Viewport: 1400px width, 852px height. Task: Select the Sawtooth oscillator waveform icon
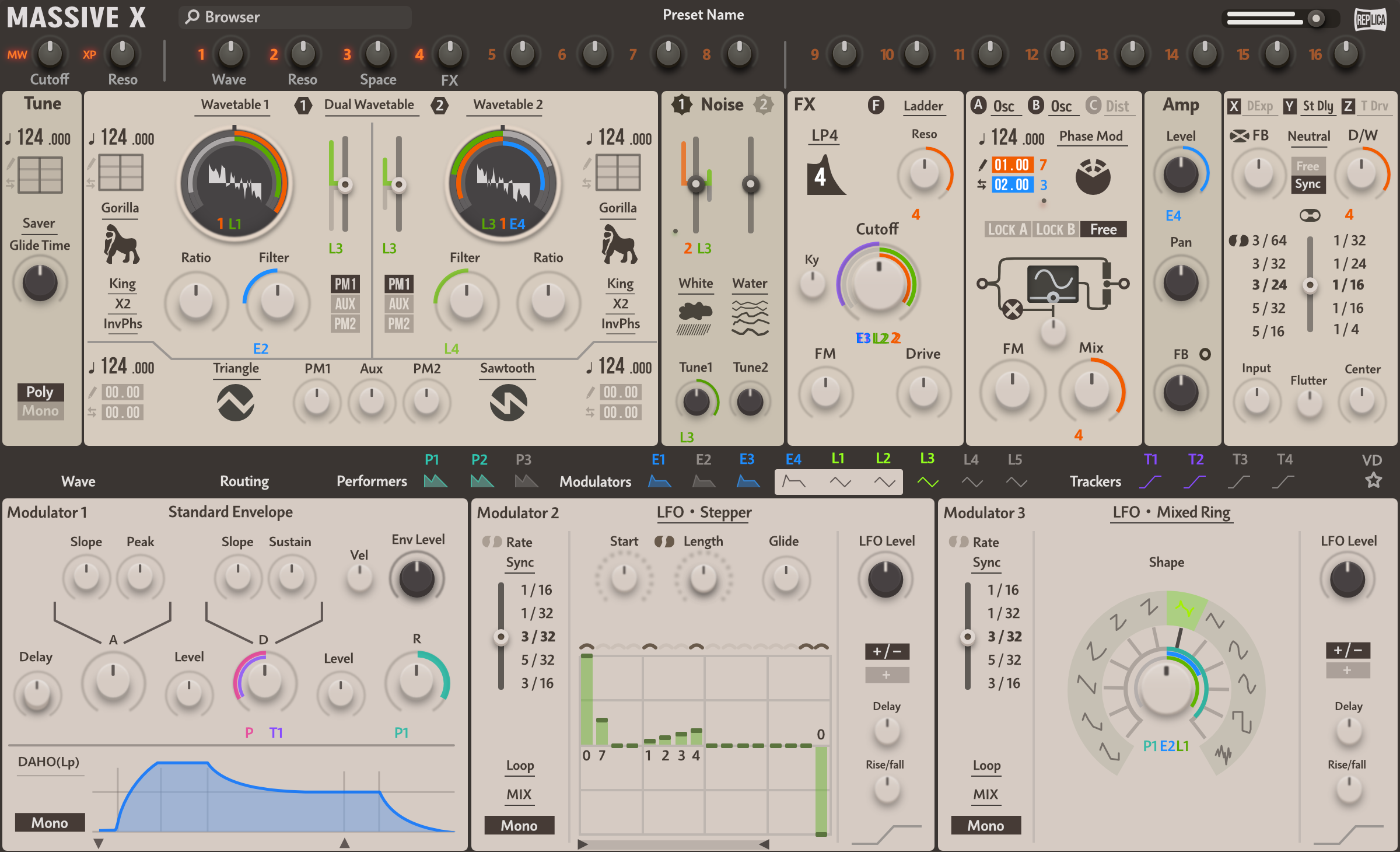pyautogui.click(x=508, y=402)
